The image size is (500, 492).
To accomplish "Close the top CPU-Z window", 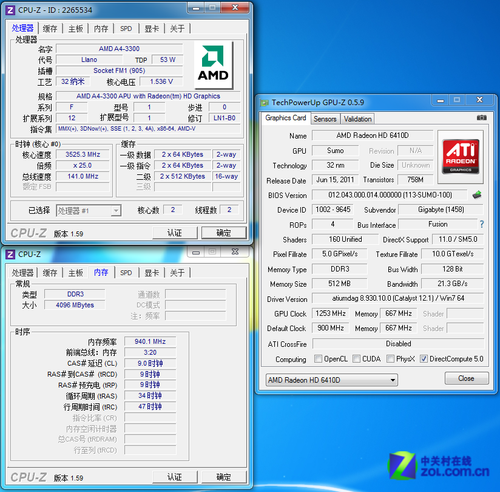I will point(235,8).
